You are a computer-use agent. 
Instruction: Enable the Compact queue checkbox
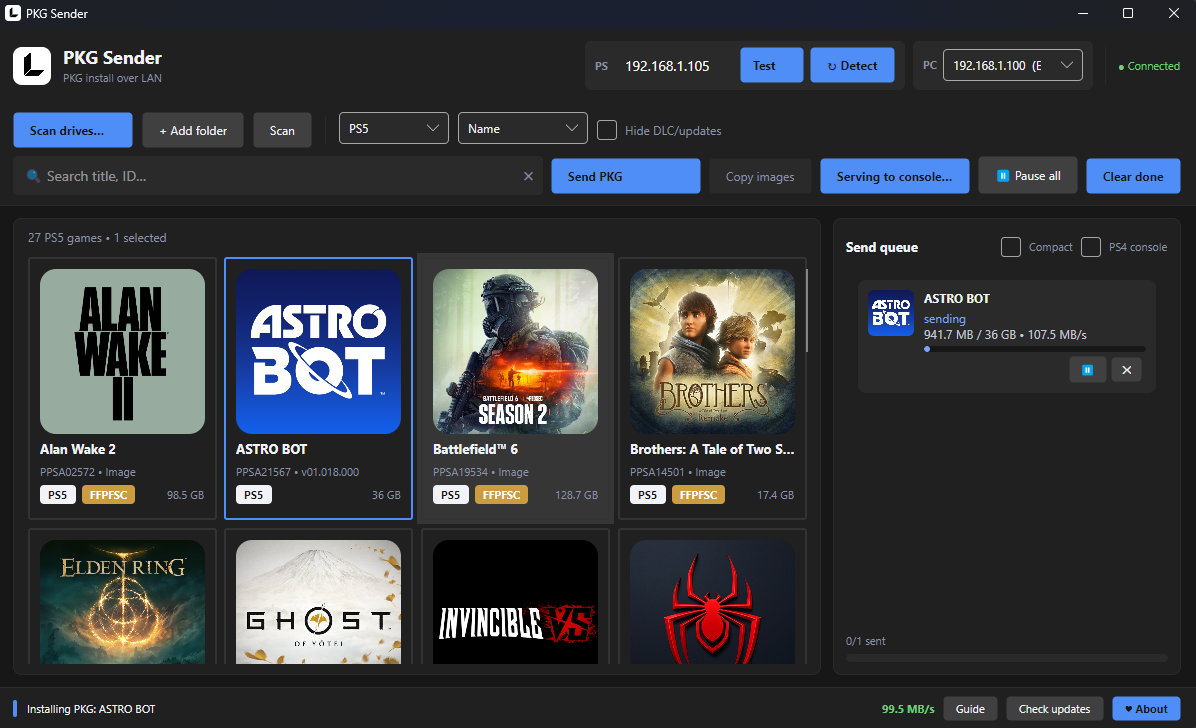(1011, 247)
